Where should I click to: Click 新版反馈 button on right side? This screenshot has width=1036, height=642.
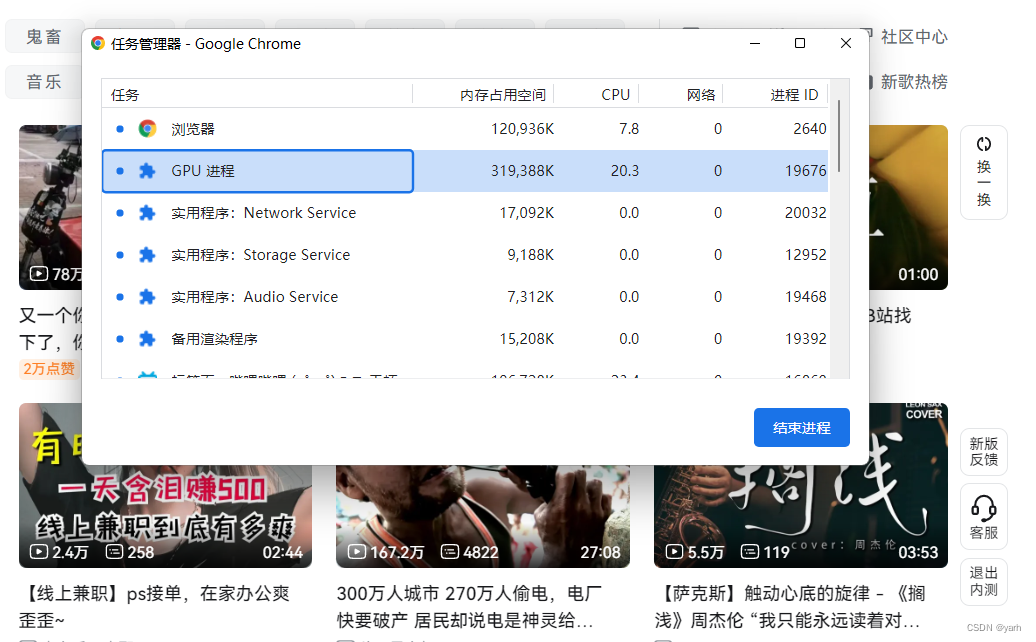pyautogui.click(x=984, y=452)
